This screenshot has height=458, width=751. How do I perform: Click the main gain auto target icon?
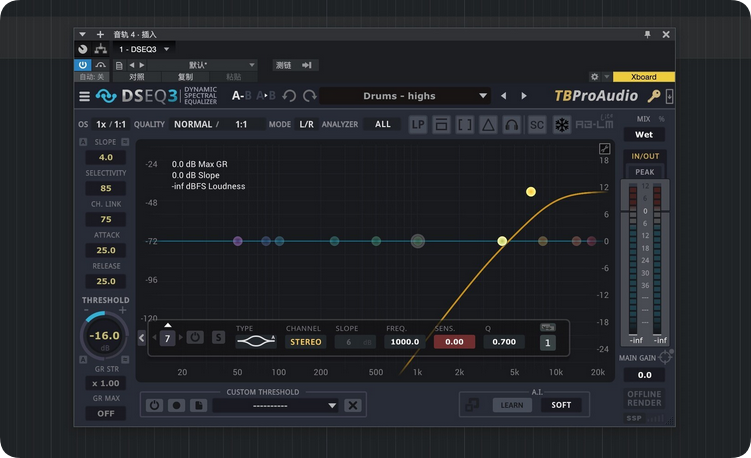(665, 357)
